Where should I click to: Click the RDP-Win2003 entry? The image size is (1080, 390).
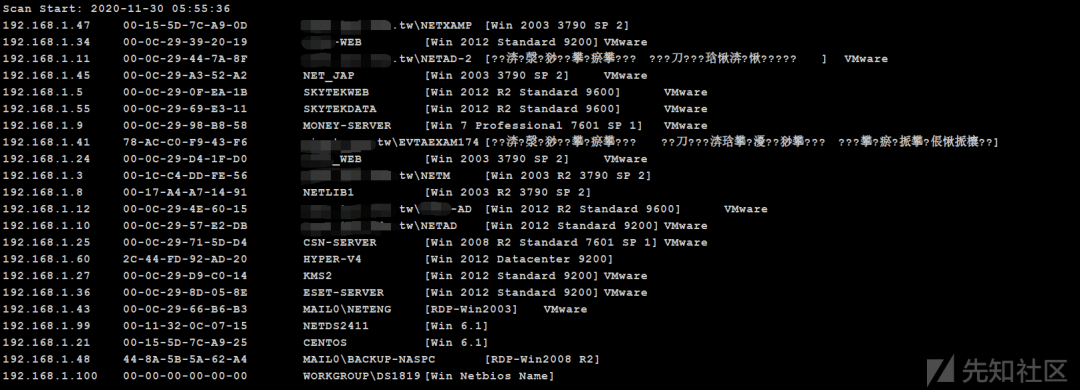471,309
